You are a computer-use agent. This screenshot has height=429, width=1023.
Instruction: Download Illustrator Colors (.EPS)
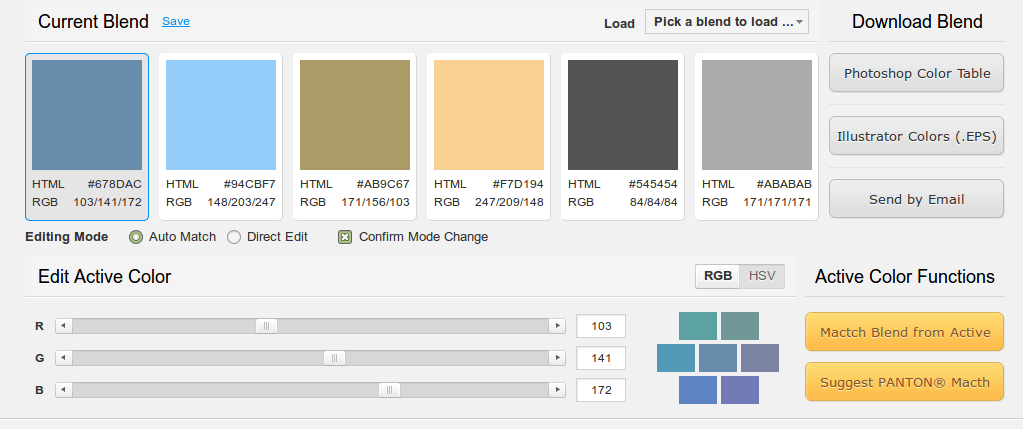pos(917,136)
